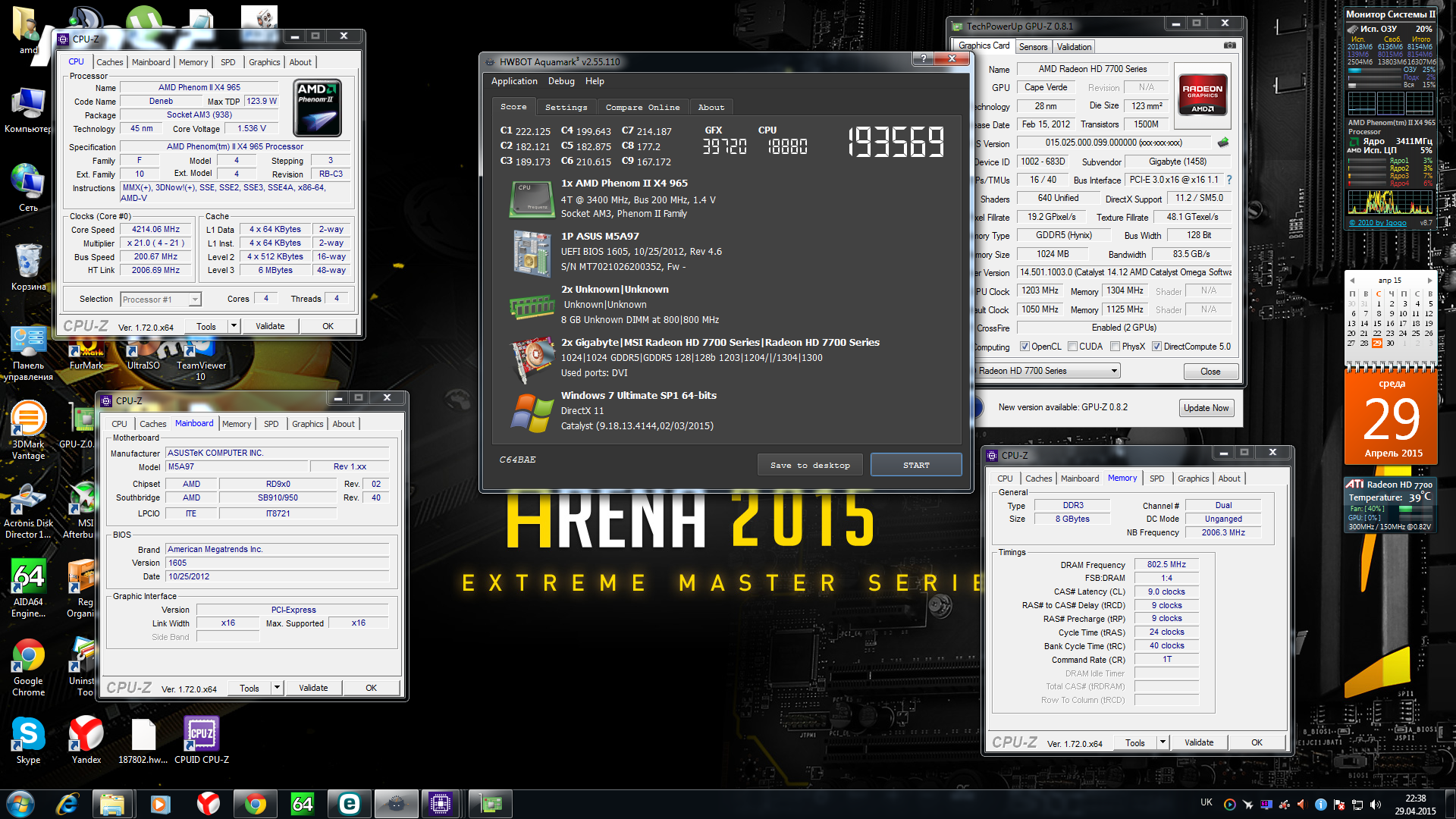Open the Tools dropdown arrow in CPU-Z Memory window
This screenshot has height=819, width=1456.
pos(1163,742)
